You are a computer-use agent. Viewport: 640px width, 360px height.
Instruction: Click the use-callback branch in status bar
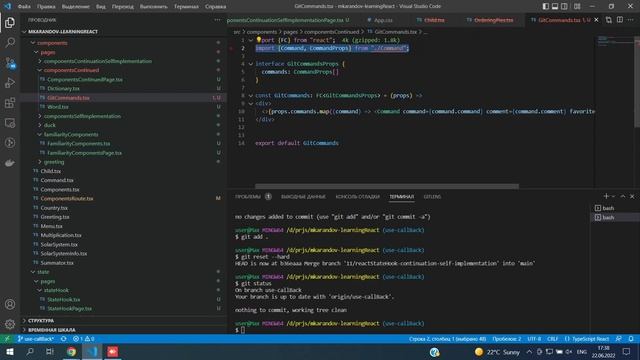click(x=36, y=339)
